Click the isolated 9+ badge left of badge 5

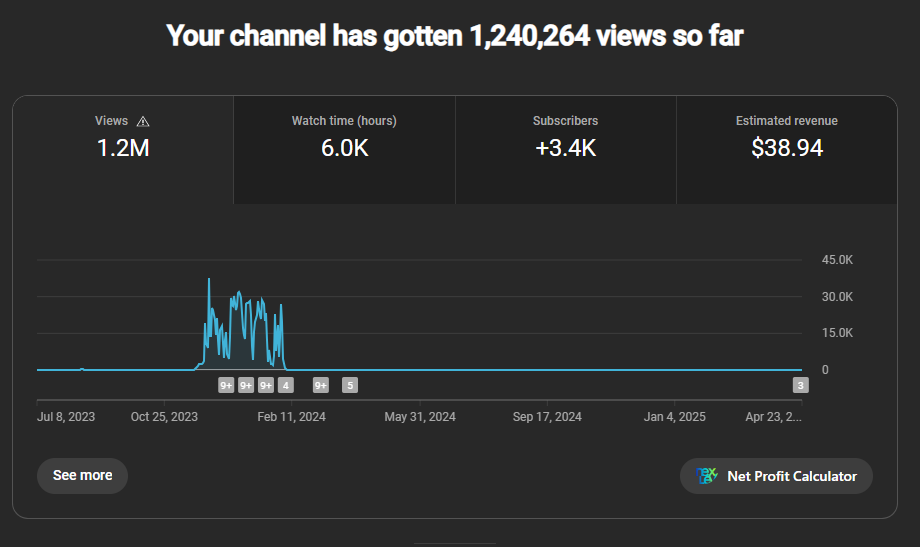(321, 385)
